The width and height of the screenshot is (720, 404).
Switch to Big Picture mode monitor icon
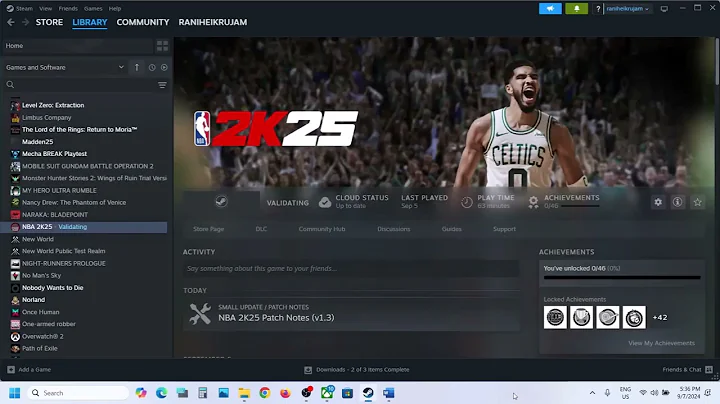point(664,9)
